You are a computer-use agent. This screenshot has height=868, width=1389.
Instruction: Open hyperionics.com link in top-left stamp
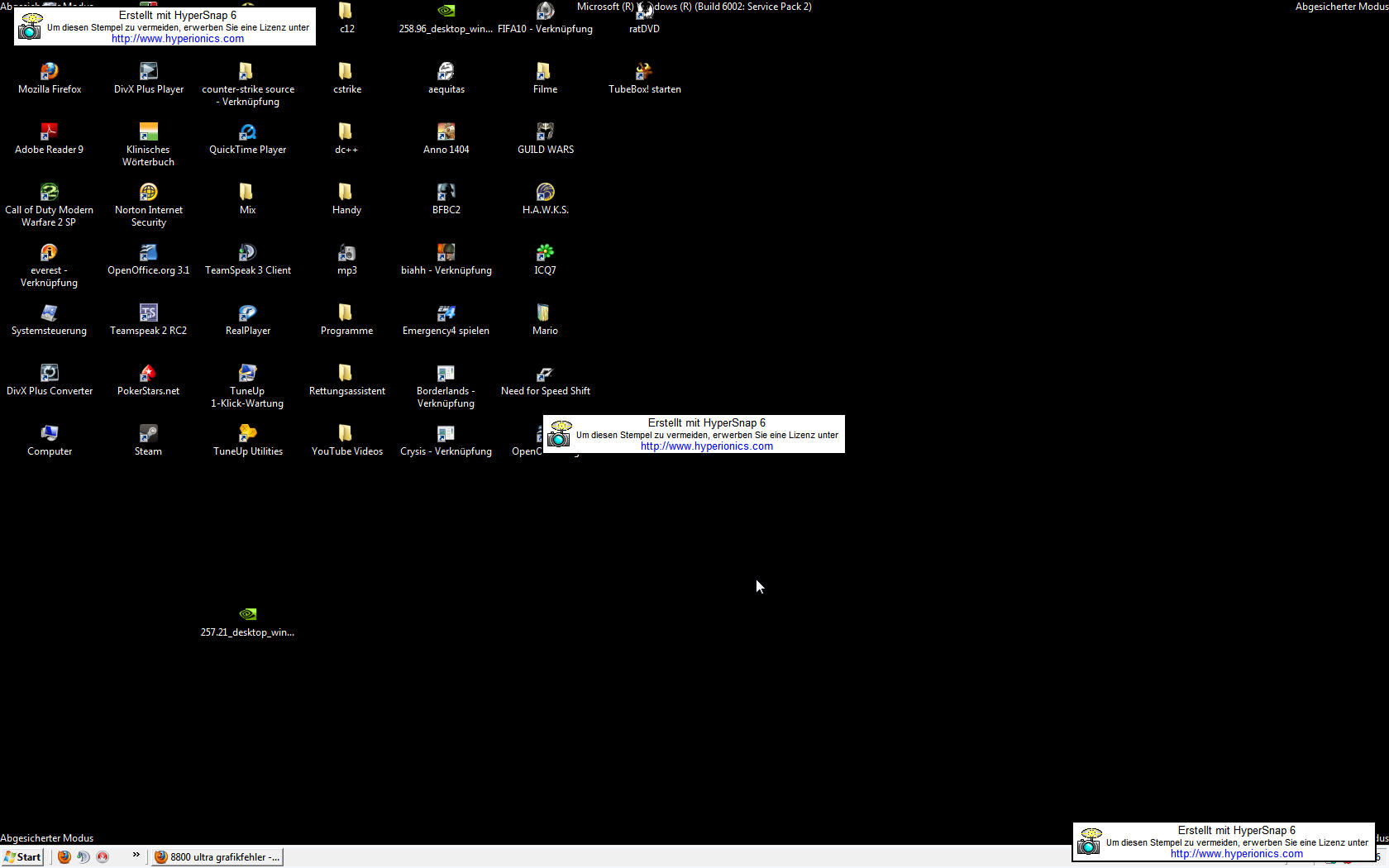click(x=178, y=39)
